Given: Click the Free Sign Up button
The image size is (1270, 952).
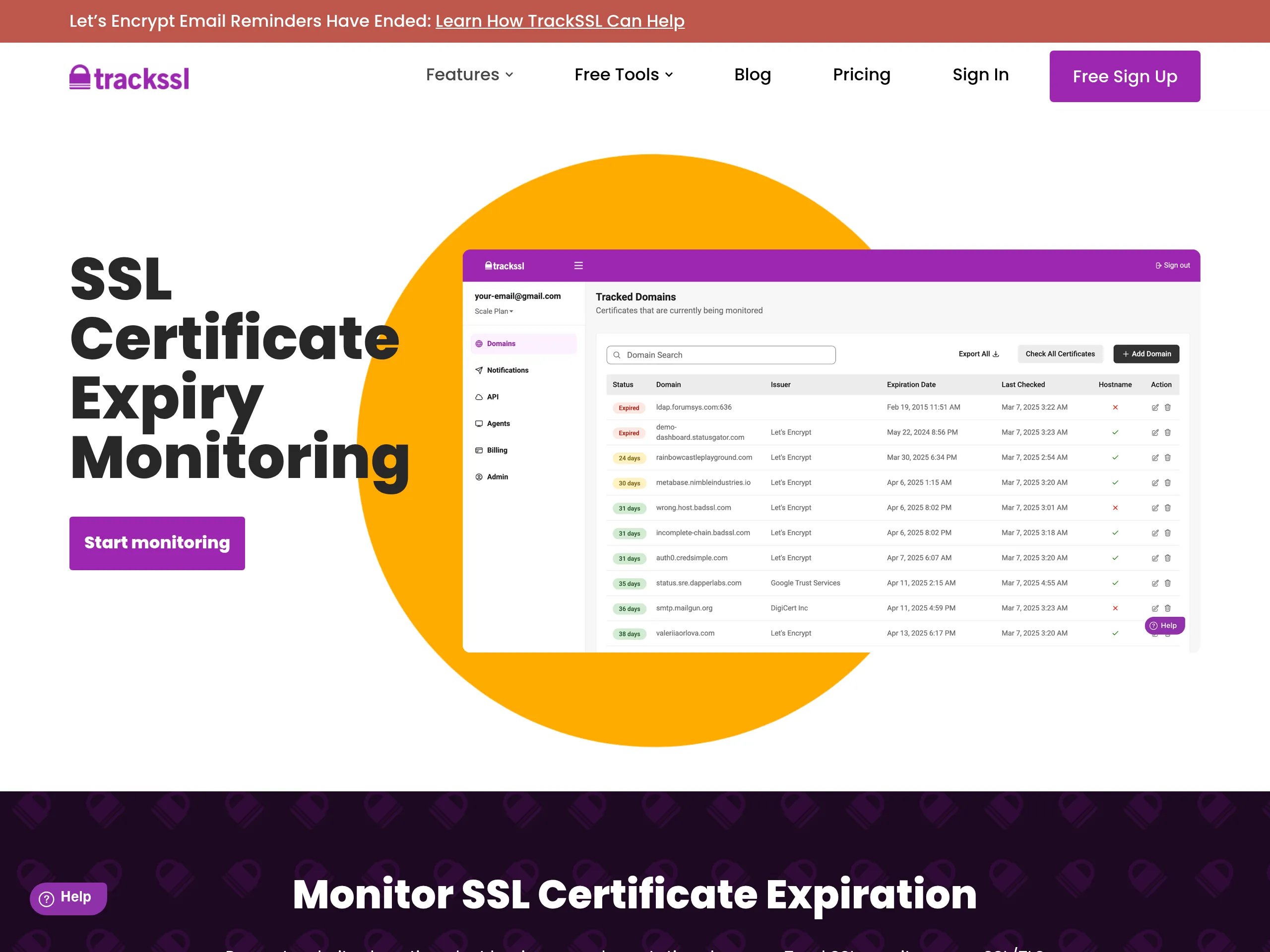Looking at the screenshot, I should tap(1124, 76).
